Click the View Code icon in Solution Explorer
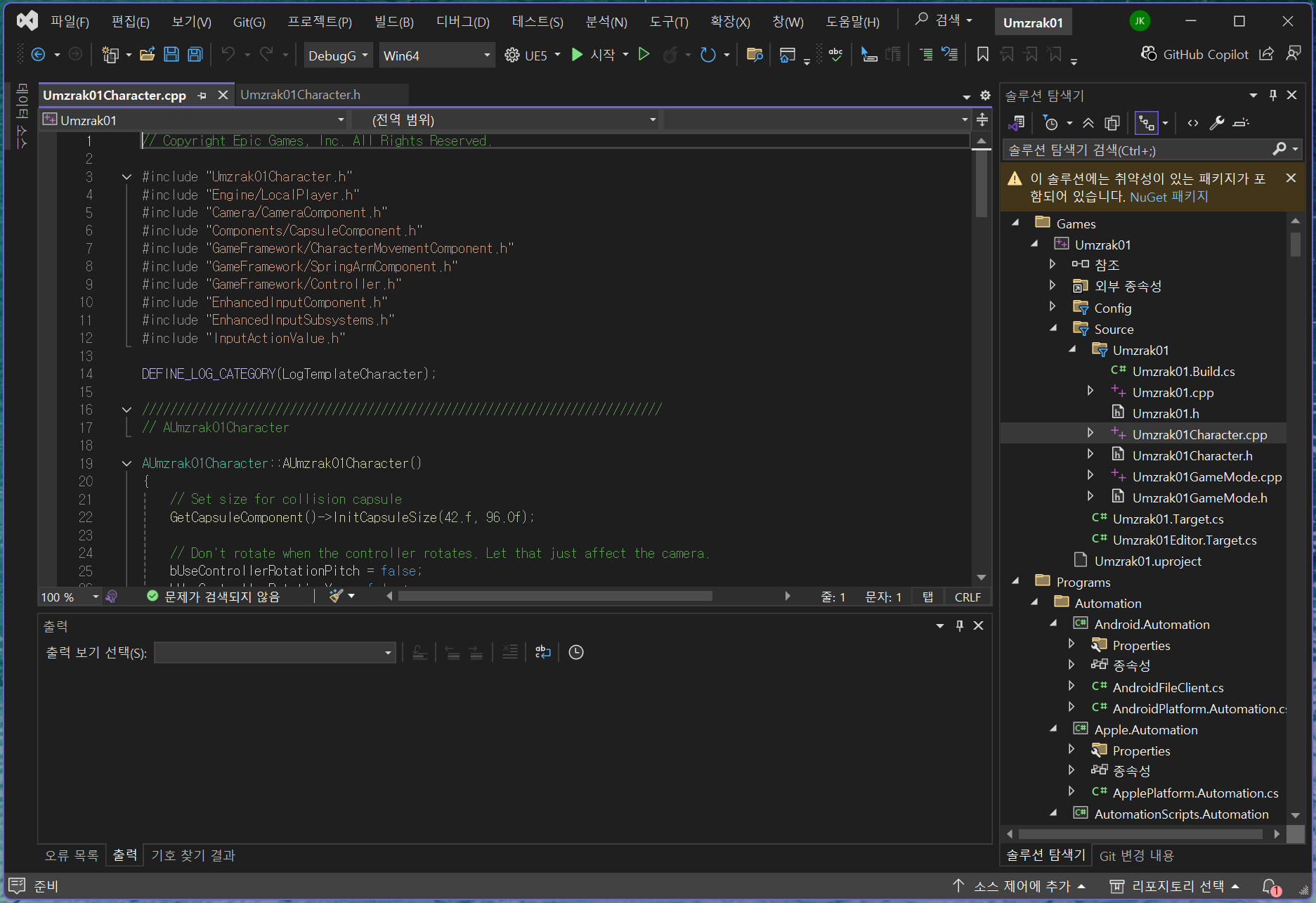1316x903 pixels. (x=1193, y=123)
